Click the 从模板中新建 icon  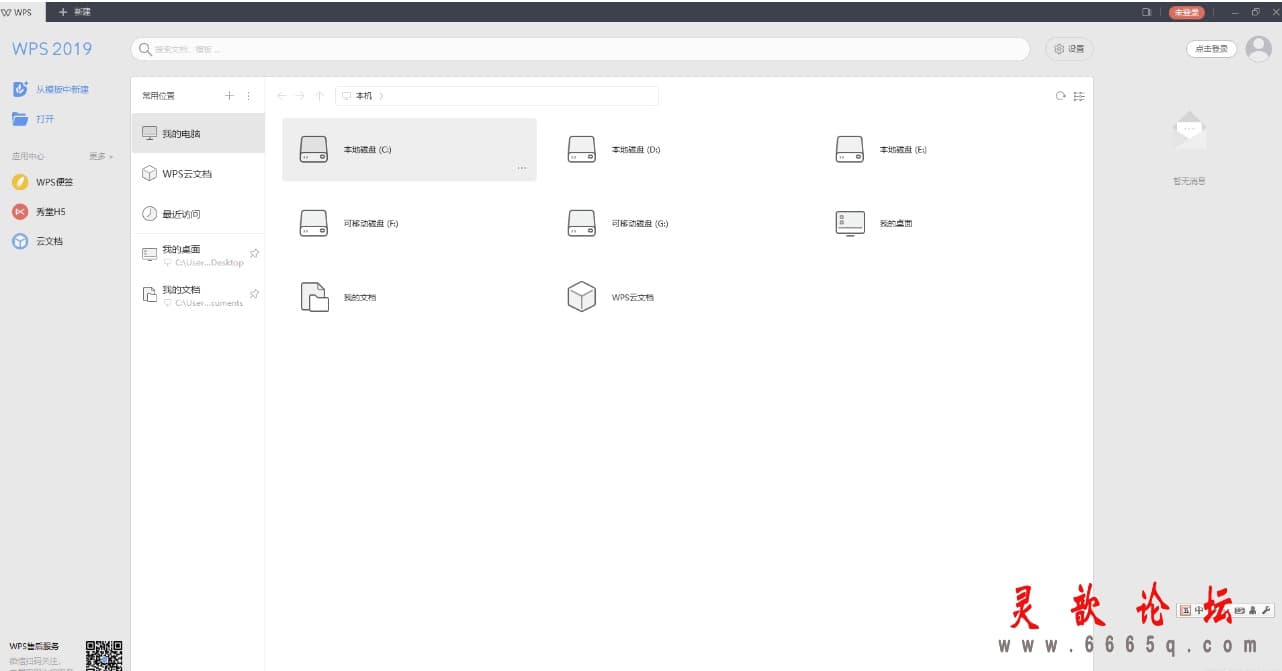pos(20,89)
